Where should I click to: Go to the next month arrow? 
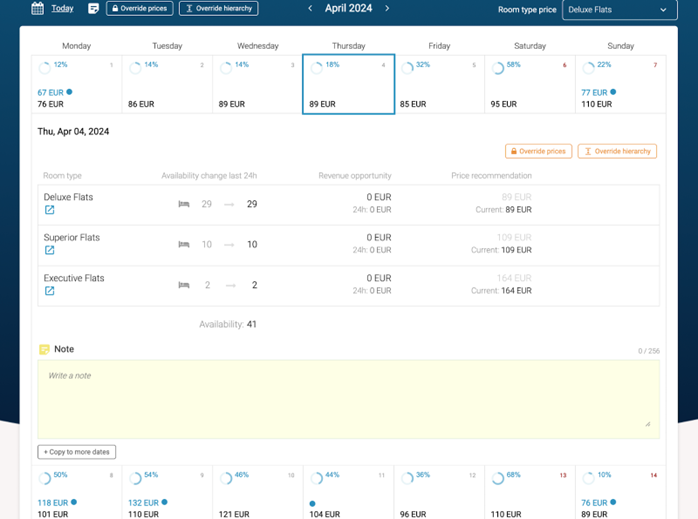(387, 8)
